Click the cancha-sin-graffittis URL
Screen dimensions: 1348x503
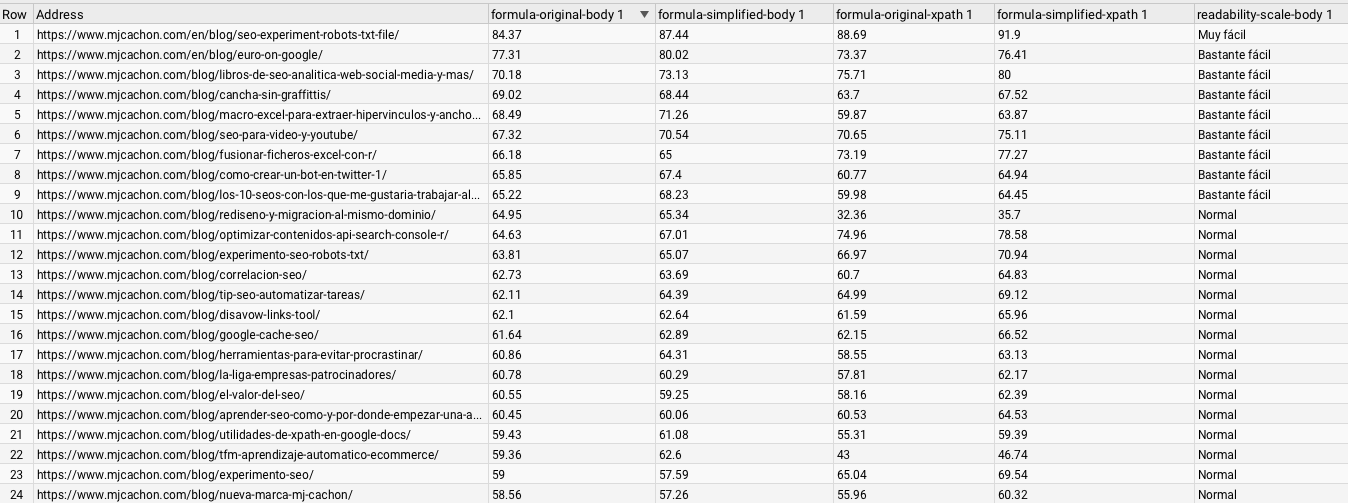pos(184,95)
